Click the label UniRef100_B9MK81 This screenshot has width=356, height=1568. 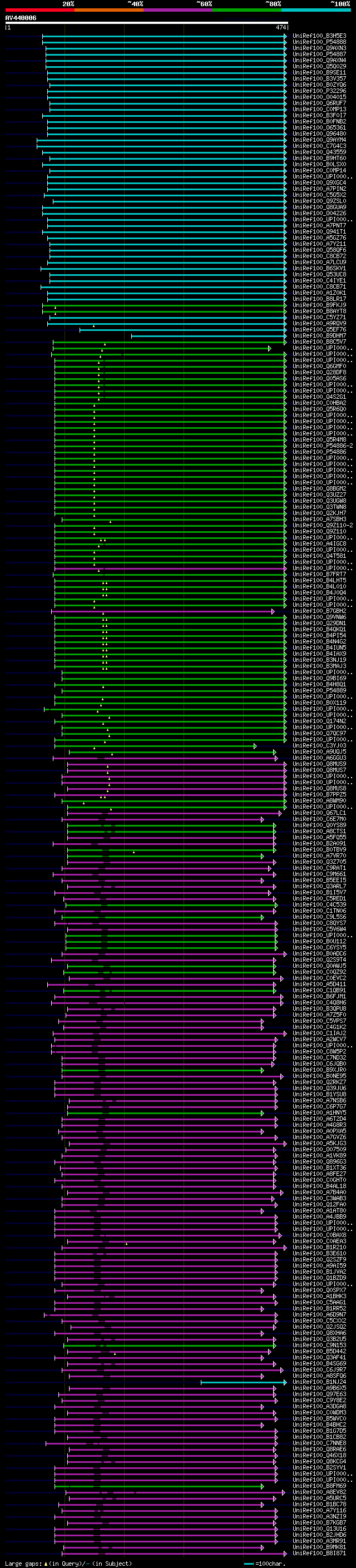click(x=319, y=1547)
